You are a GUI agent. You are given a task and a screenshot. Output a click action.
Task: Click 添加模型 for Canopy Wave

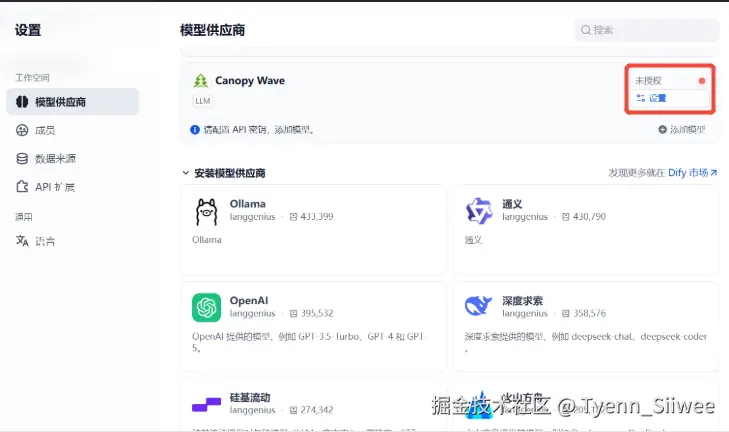(x=682, y=129)
